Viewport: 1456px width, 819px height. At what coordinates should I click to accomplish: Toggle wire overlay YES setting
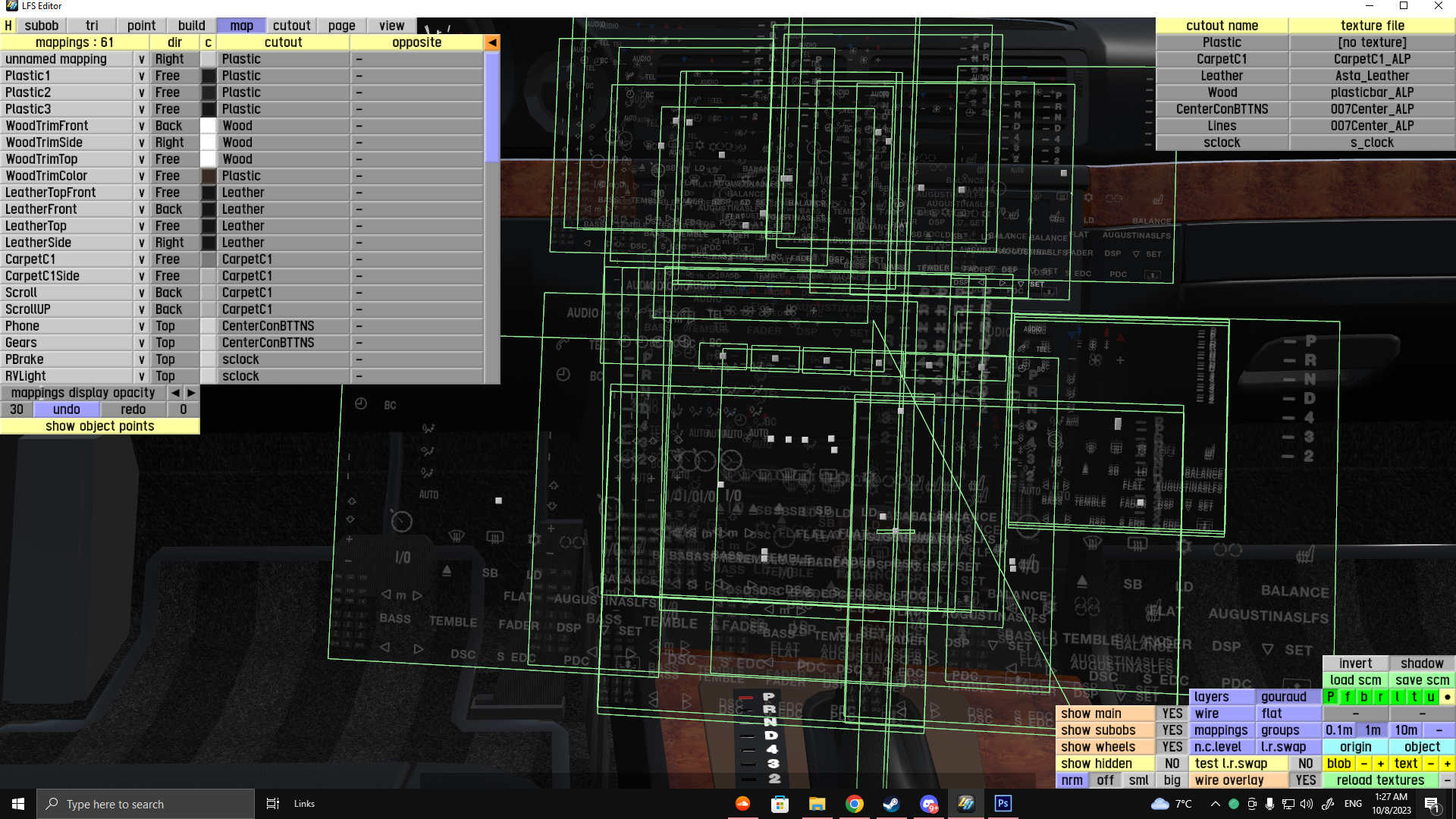(1305, 780)
